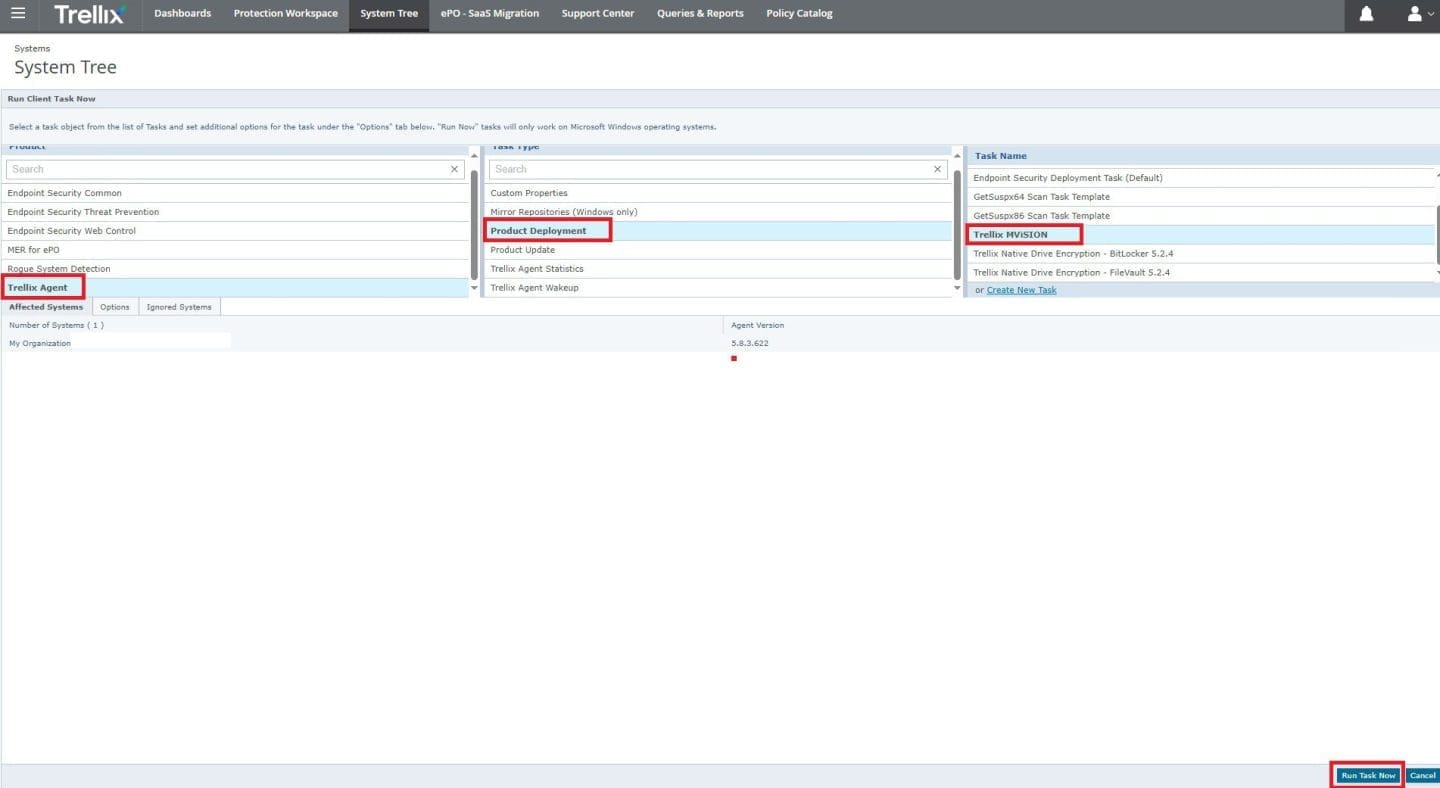Choose the Trellix Agent Statistics task type

(x=718, y=269)
